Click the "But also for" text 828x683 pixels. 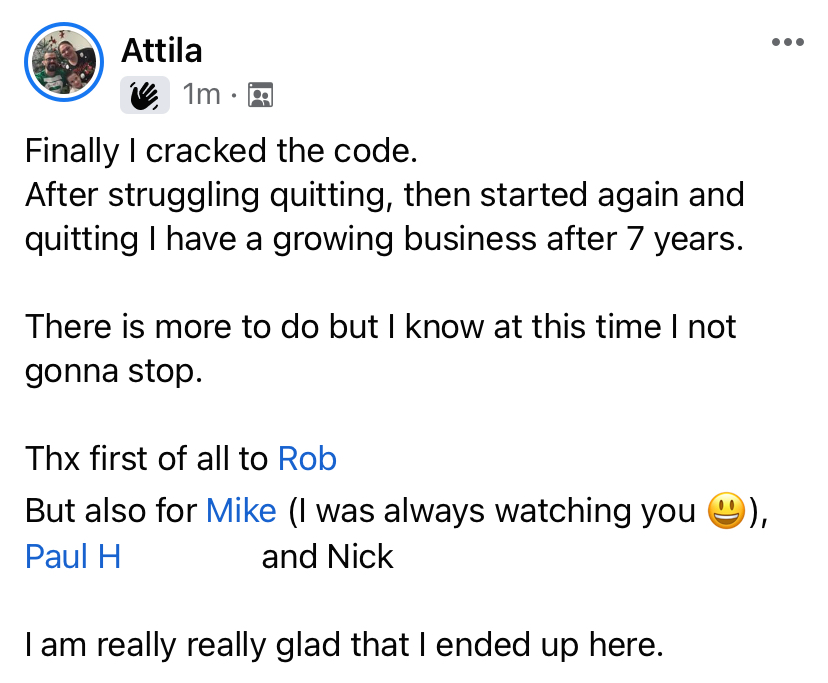112,511
